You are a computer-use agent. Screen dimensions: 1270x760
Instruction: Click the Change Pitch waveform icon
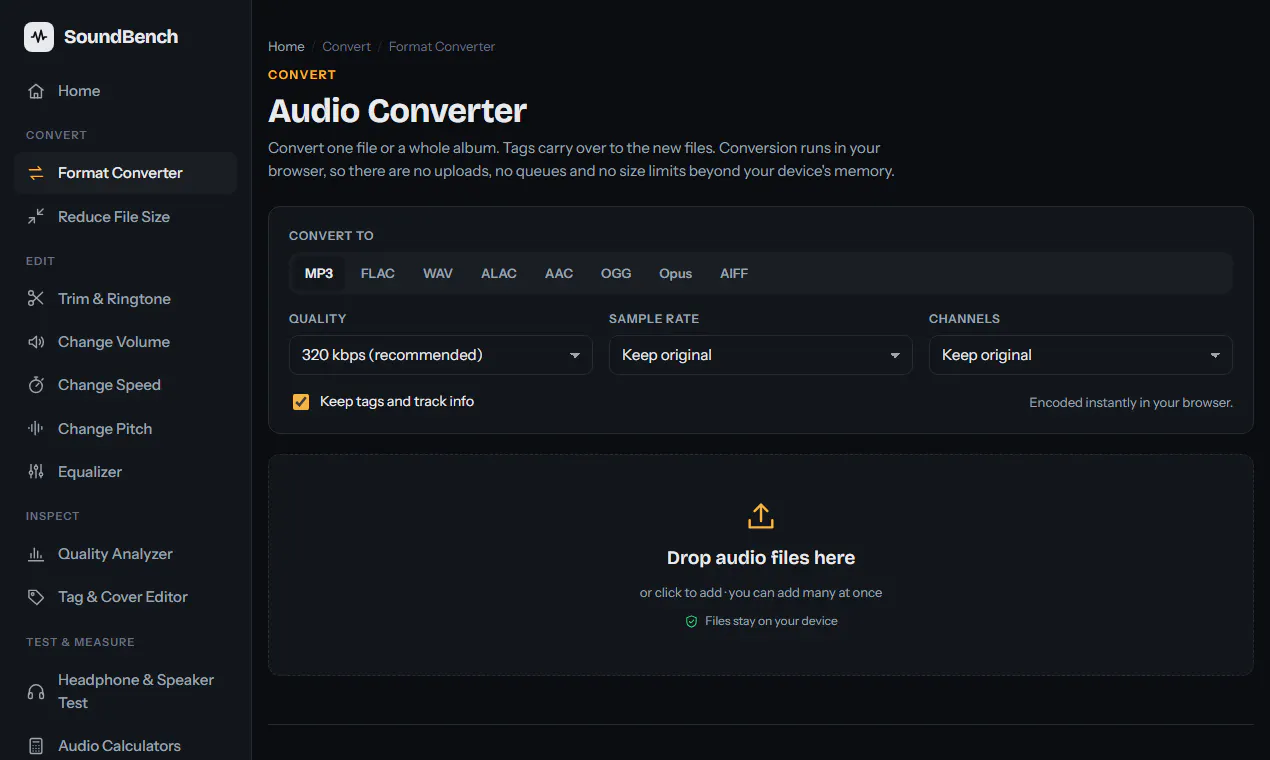pos(36,428)
